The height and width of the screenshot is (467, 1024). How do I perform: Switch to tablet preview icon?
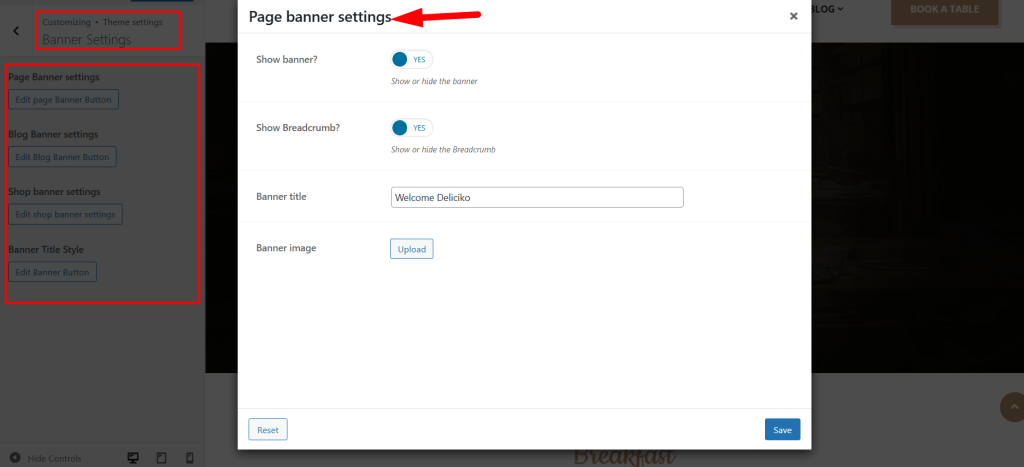point(162,458)
